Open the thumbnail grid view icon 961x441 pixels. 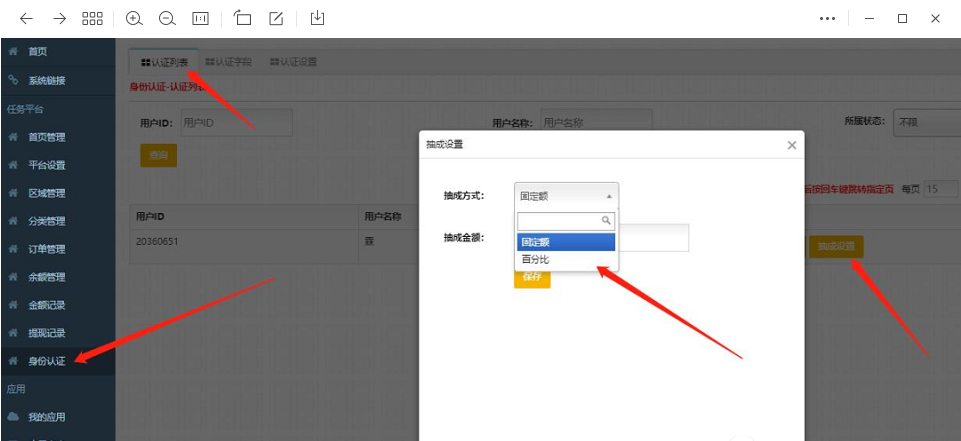tap(92, 18)
